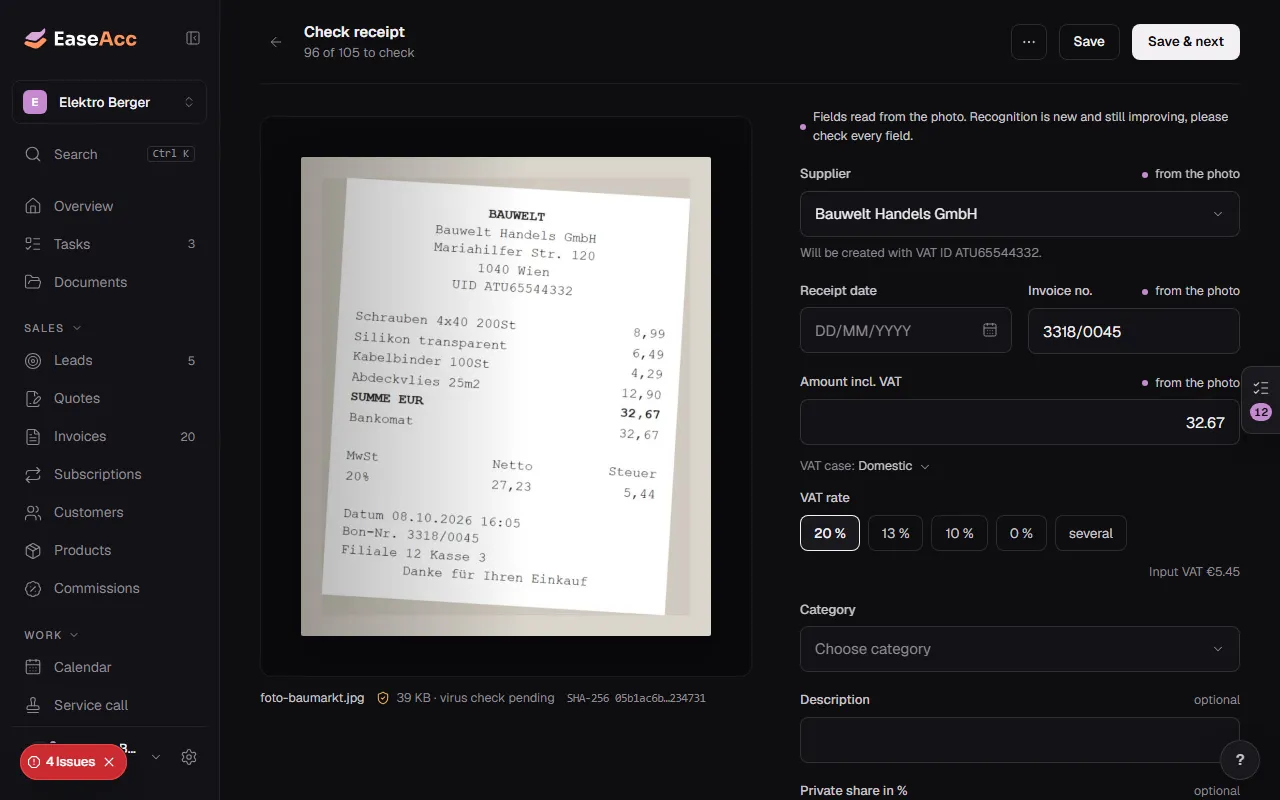Select the 13 % VAT rate

point(896,533)
